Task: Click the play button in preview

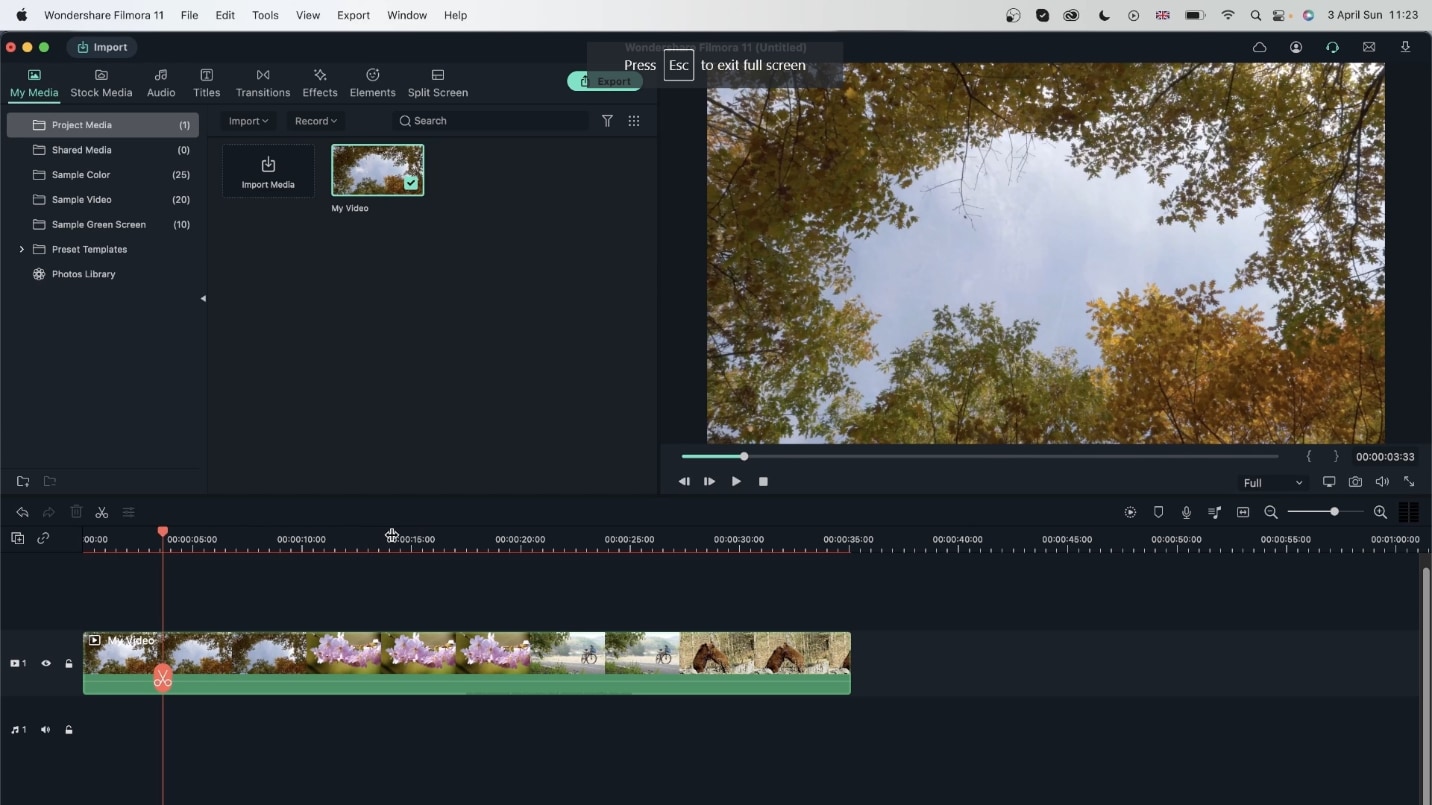Action: [x=736, y=481]
